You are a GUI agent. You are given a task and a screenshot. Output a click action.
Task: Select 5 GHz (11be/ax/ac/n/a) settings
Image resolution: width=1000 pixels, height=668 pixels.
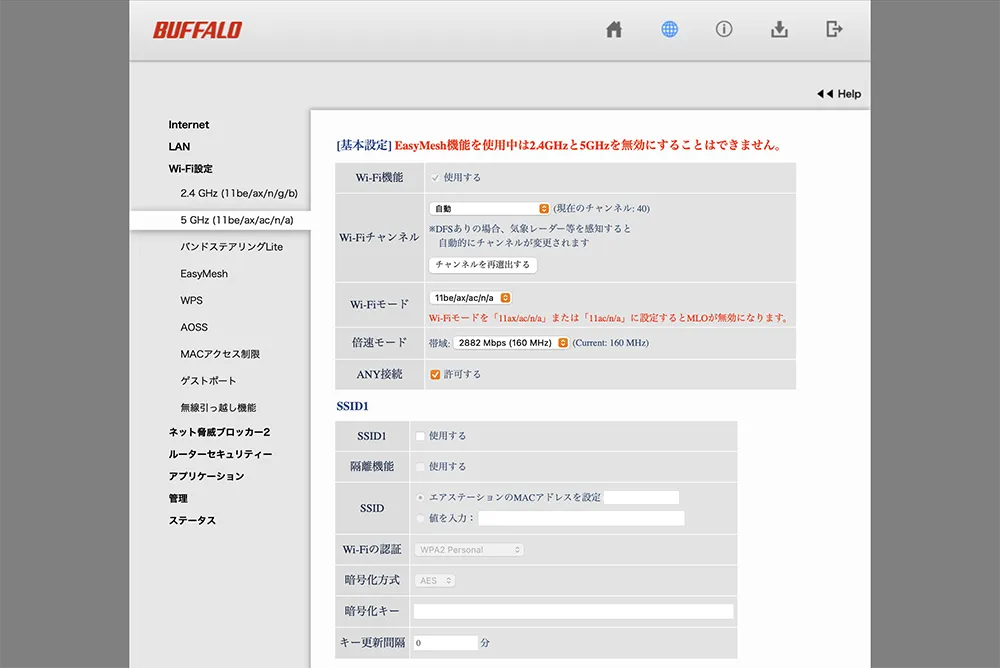pyautogui.click(x=237, y=220)
